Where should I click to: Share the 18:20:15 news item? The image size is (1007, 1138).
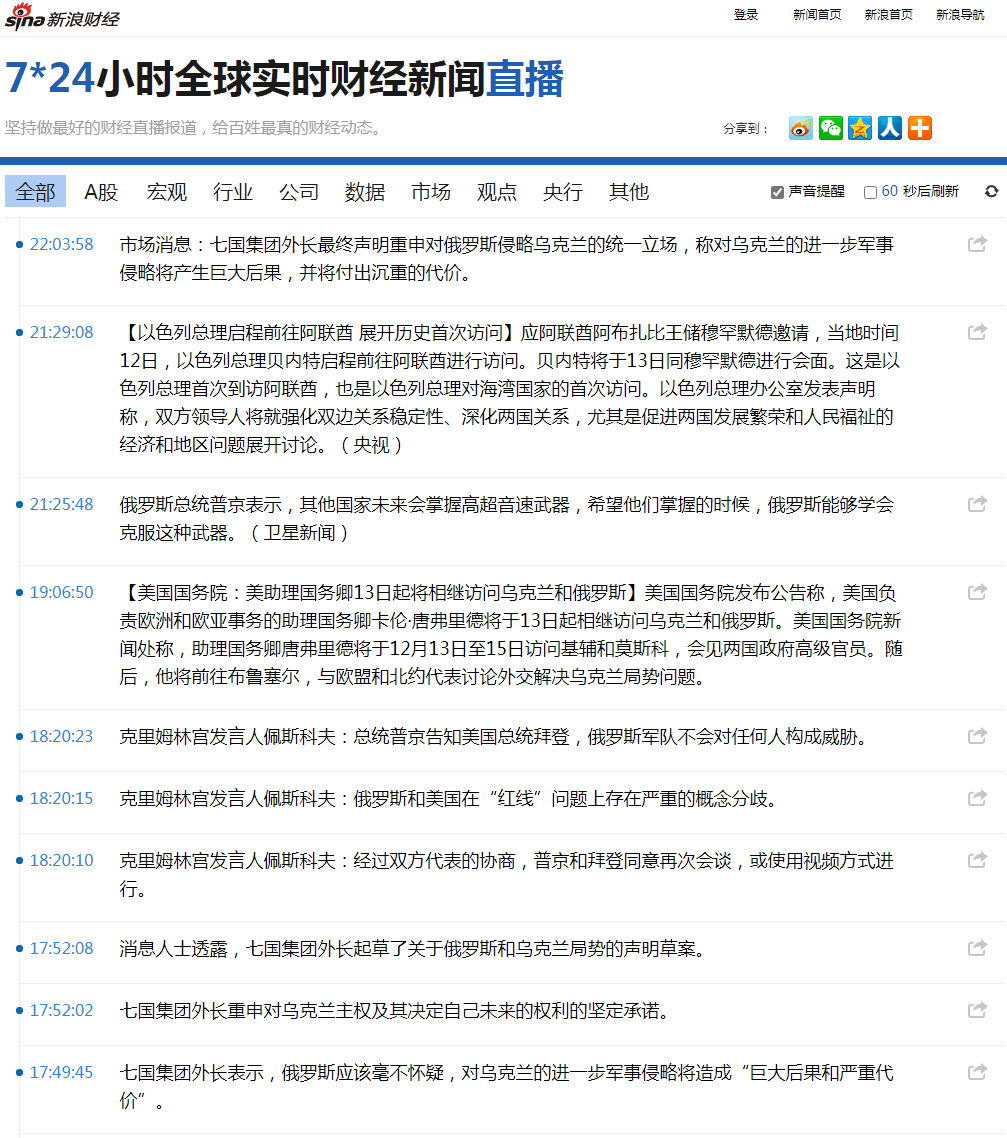click(977, 798)
